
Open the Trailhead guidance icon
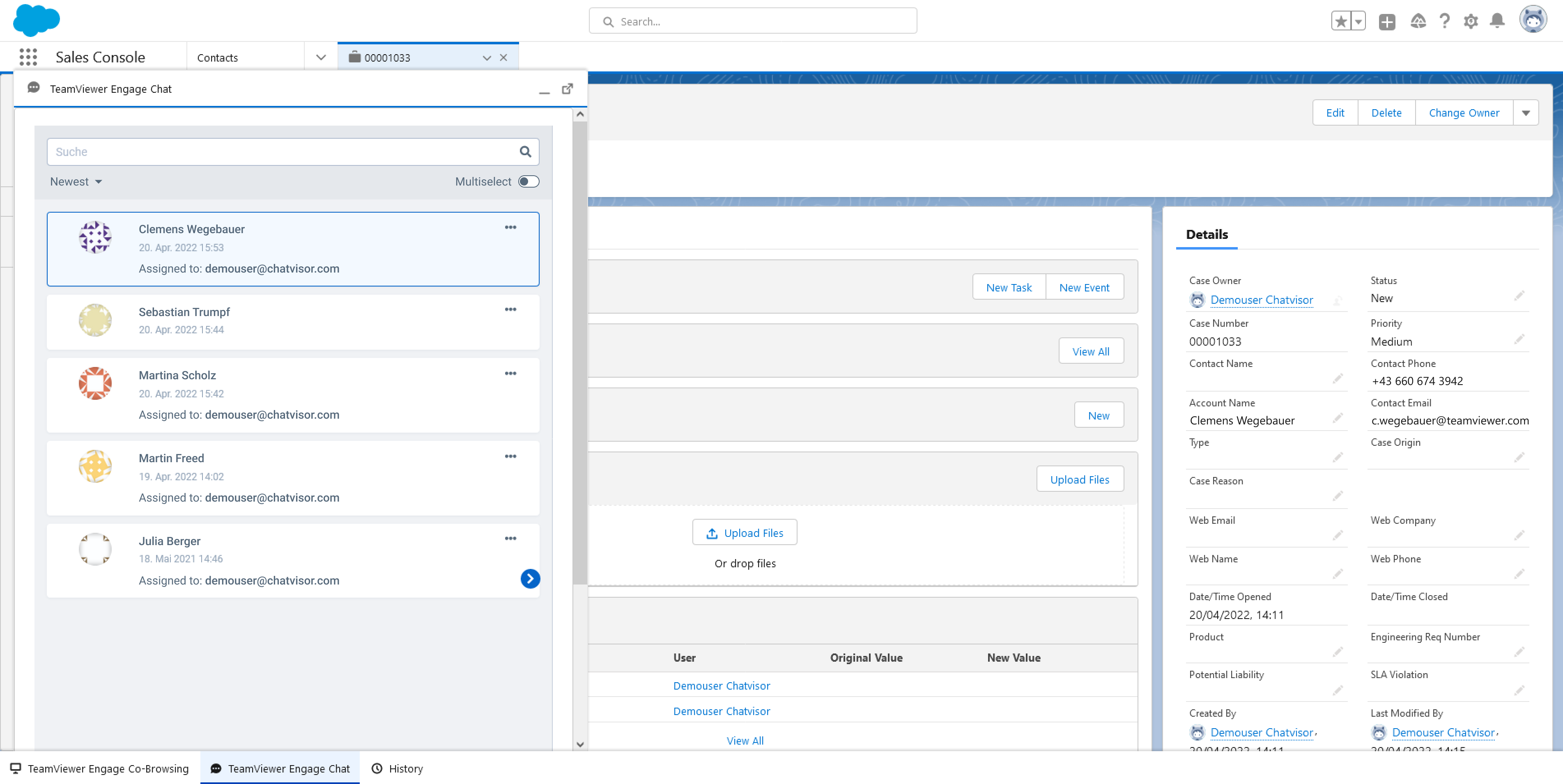[1418, 21]
